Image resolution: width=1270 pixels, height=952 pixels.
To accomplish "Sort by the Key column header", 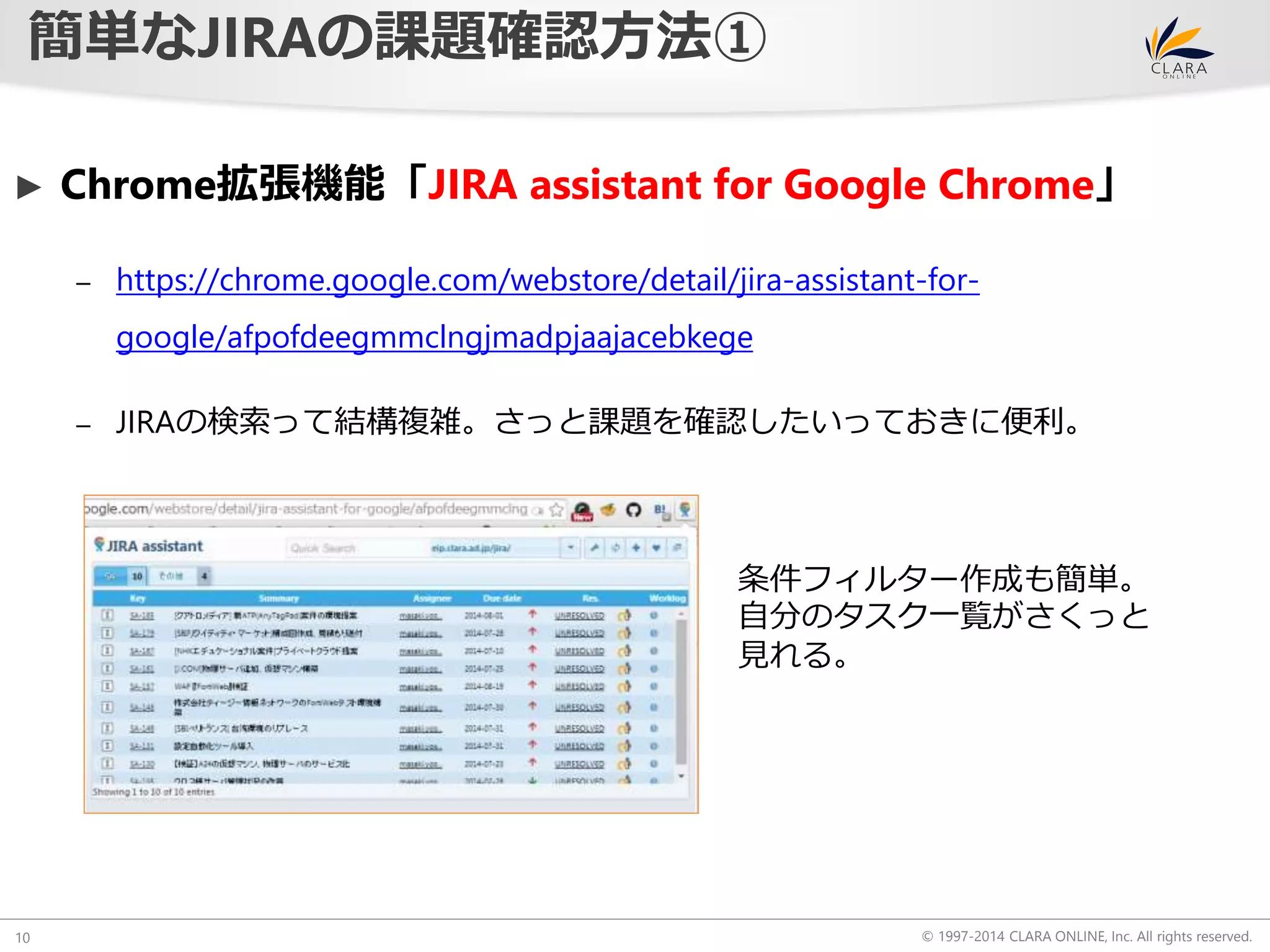I will click(138, 598).
